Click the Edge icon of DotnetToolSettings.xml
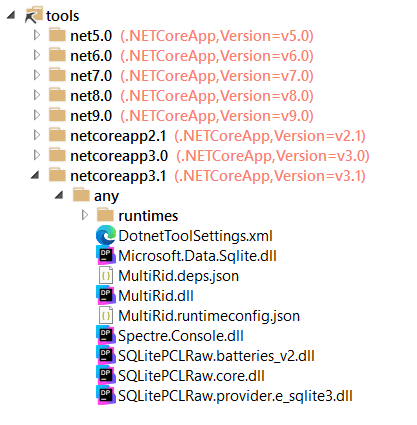 click(106, 235)
